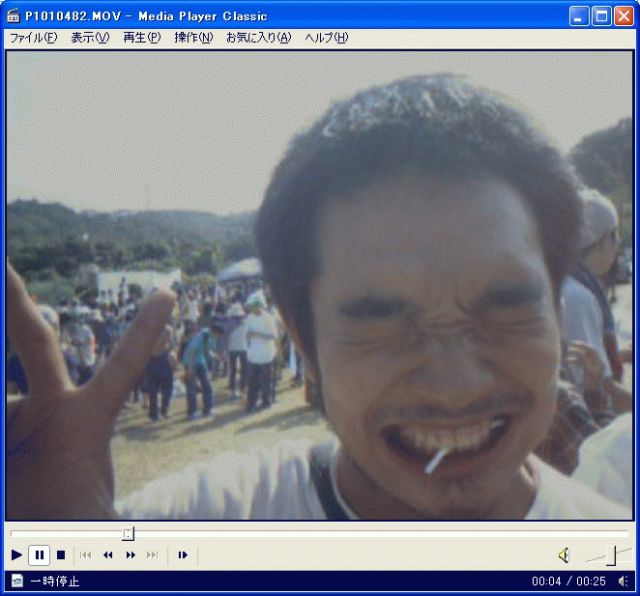Click the status bar file icon
Viewport: 640px width, 596px height.
17,580
